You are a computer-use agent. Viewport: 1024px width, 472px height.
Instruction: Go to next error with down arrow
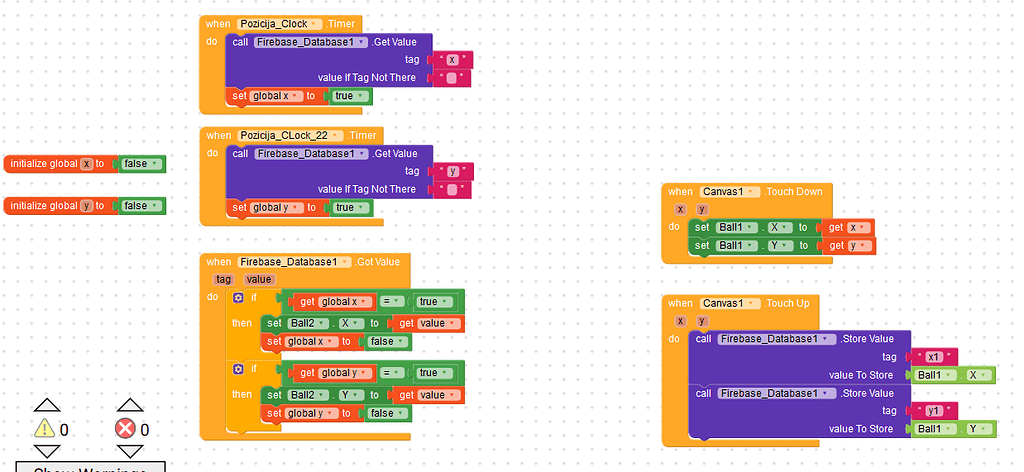pos(129,451)
